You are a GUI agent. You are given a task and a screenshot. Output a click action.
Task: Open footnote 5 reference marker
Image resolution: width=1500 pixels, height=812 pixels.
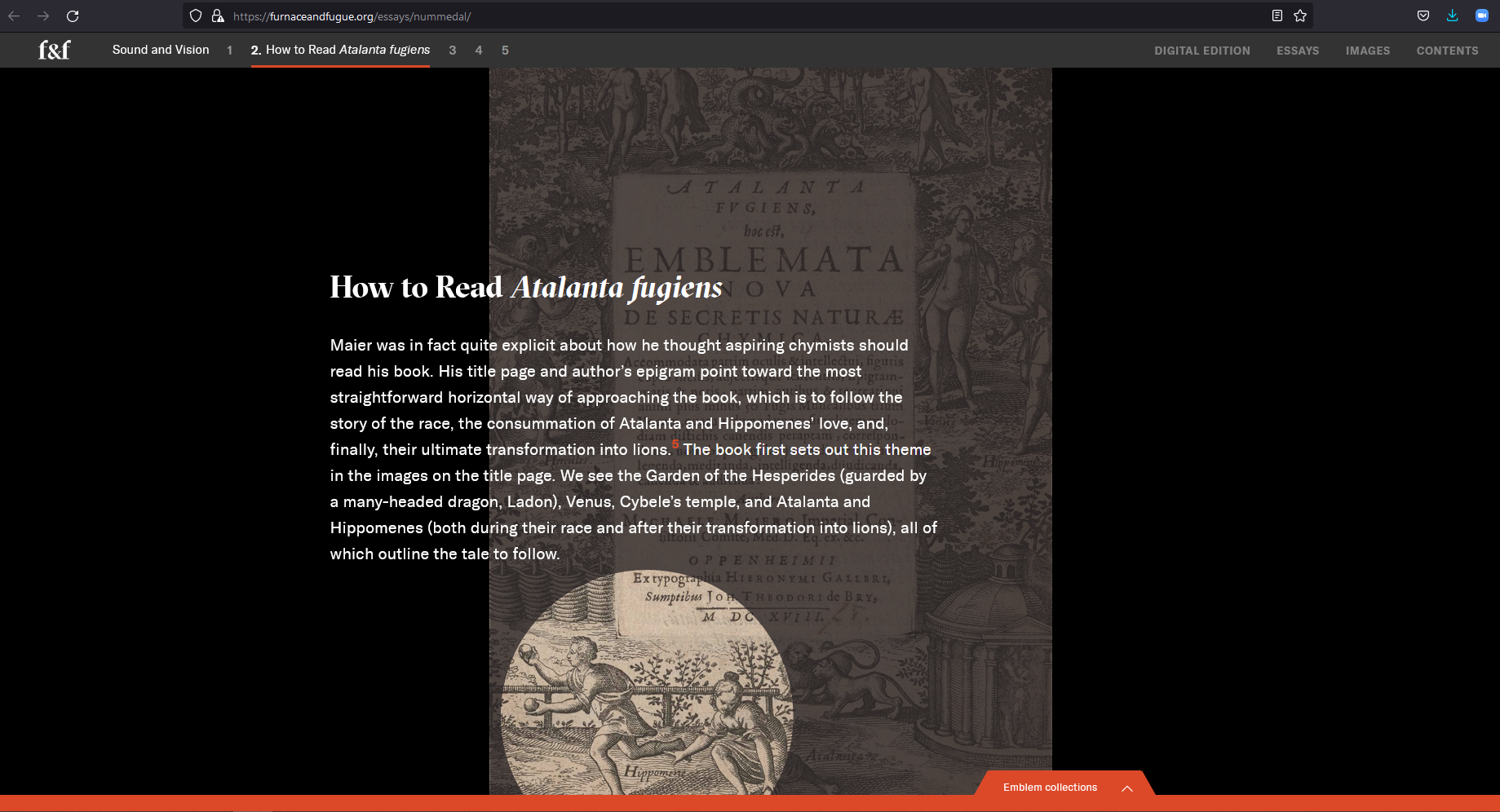675,444
